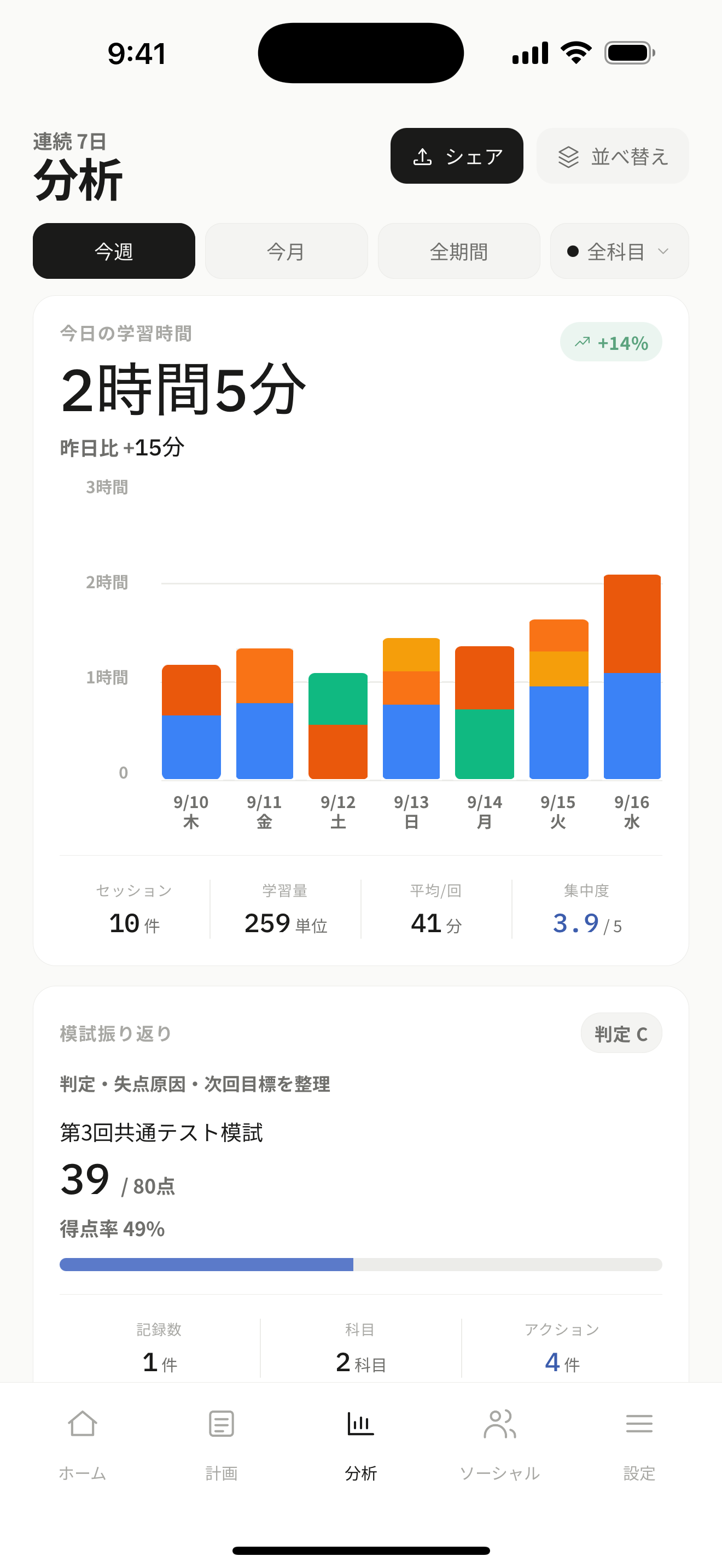Tap the 科目 2 科目 stat
This screenshot has height=1568, width=722.
(x=360, y=1348)
